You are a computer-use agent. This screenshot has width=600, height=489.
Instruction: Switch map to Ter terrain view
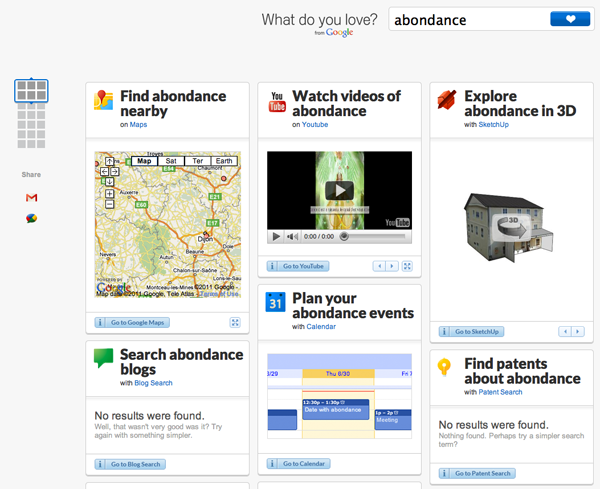pos(197,161)
